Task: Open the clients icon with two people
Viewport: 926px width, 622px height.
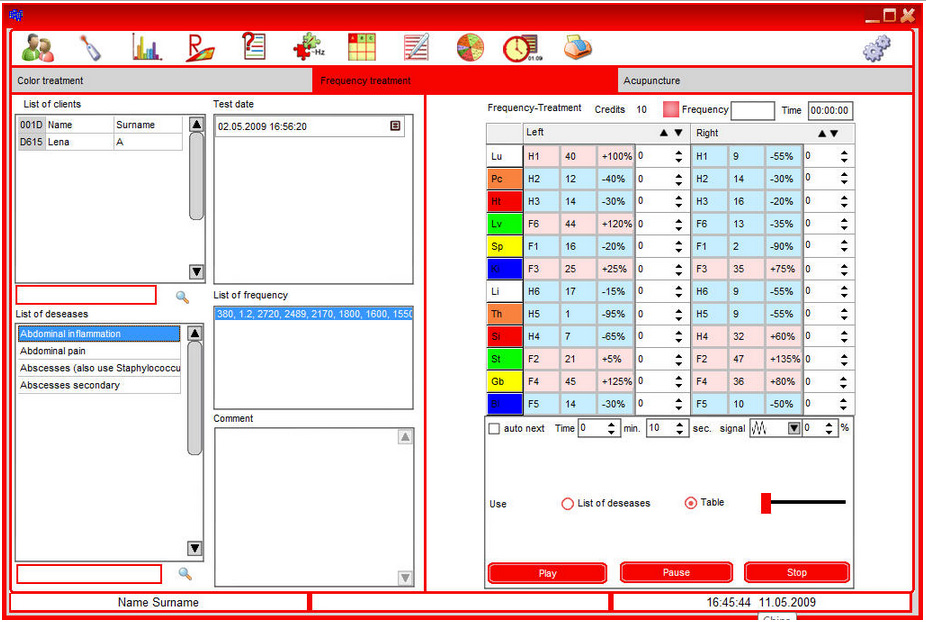Action: pos(38,47)
